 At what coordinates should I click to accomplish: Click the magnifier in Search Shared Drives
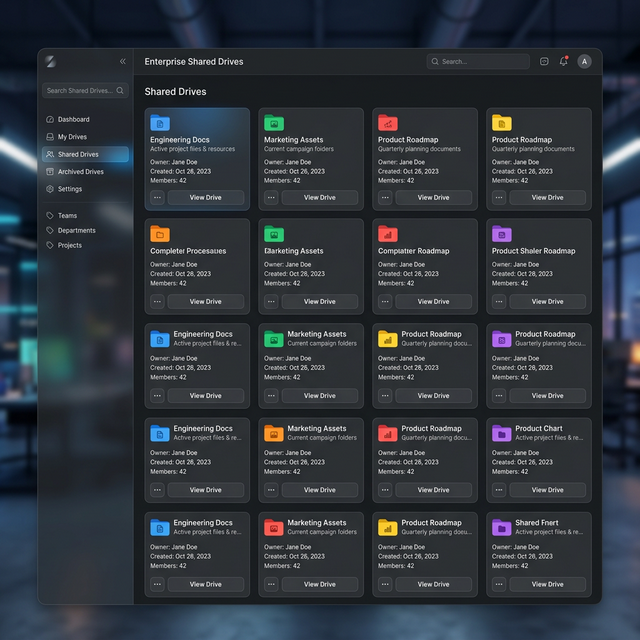click(x=120, y=91)
